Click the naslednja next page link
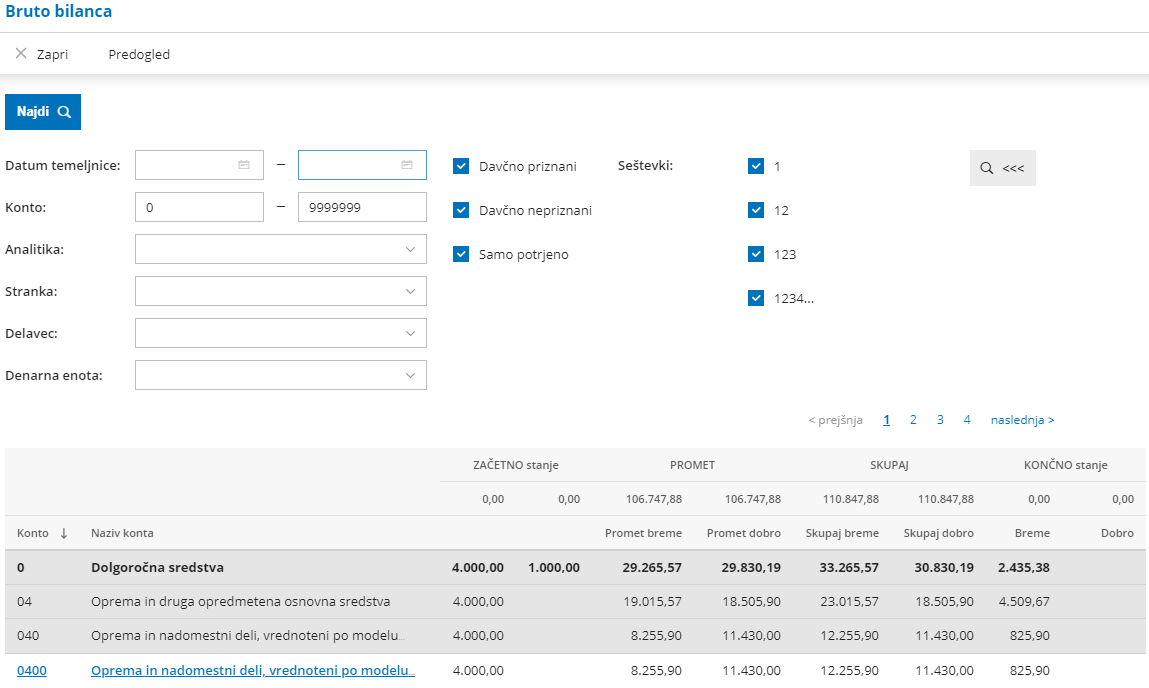Screen dimensions: 1149x688 pos(1022,420)
